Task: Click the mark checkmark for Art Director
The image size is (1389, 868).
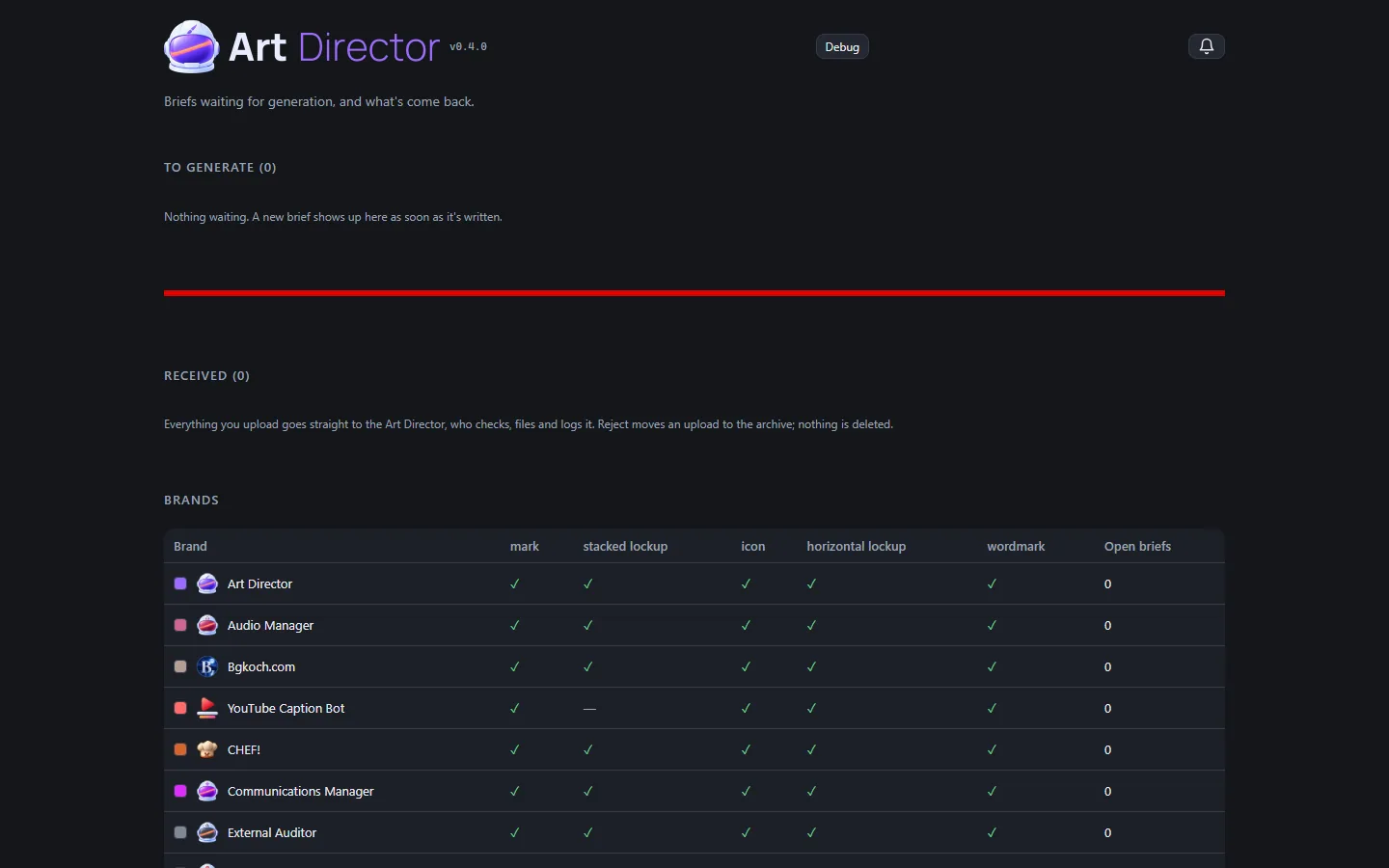Action: coord(515,583)
